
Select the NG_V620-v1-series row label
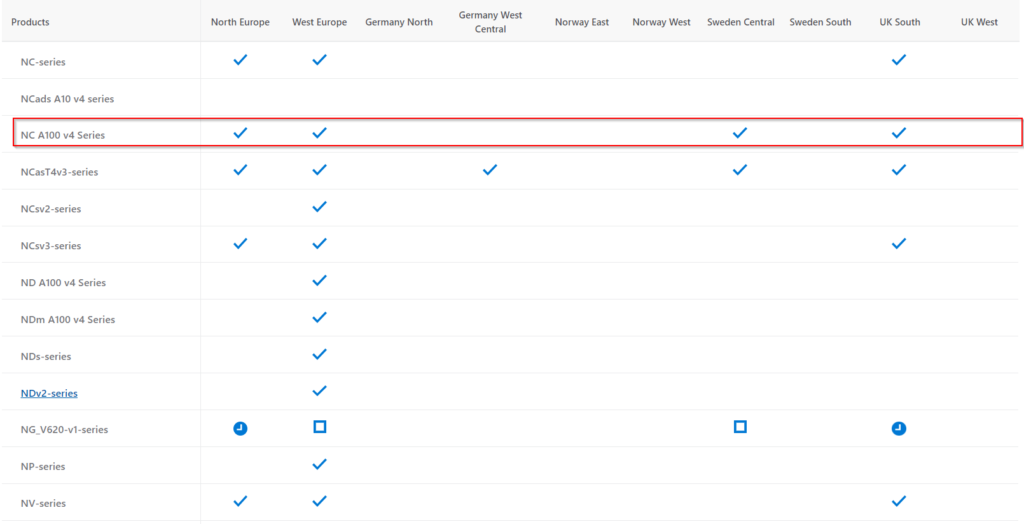tap(64, 430)
